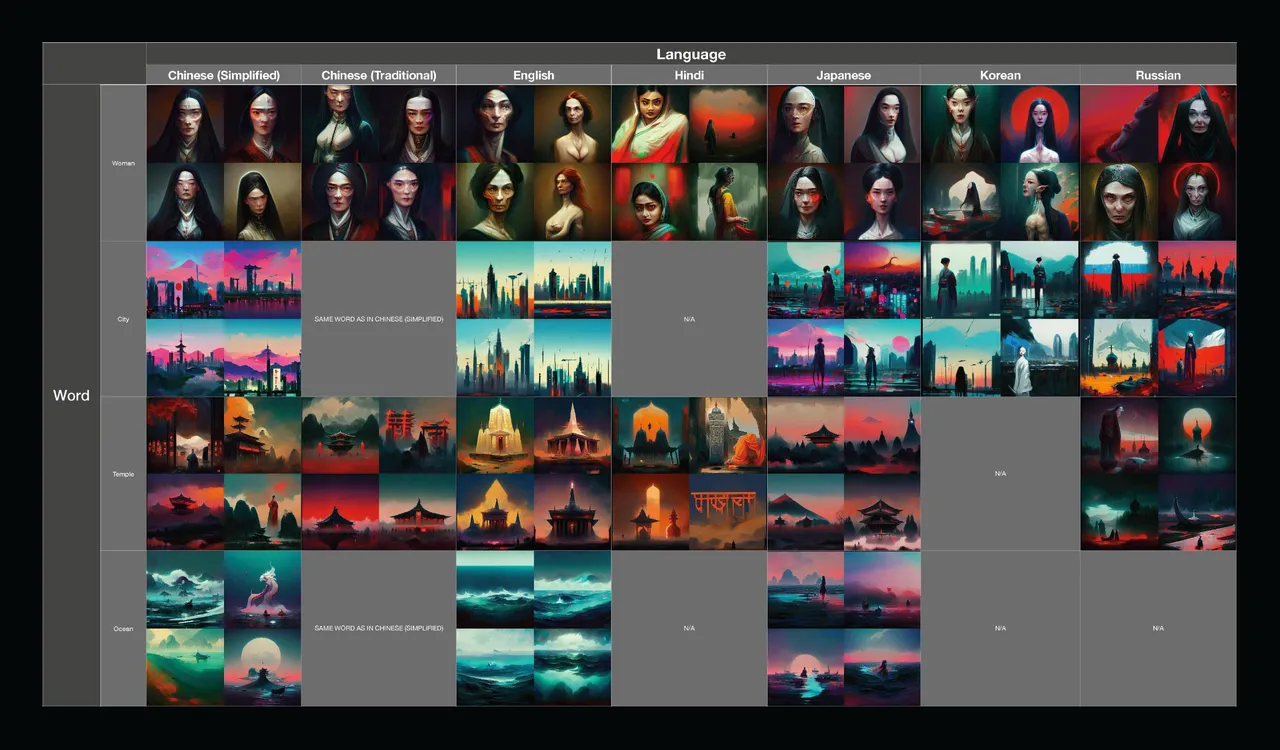This screenshot has height=750, width=1280.
Task: Open Japanese City image with small pink sun
Action: click(882, 358)
